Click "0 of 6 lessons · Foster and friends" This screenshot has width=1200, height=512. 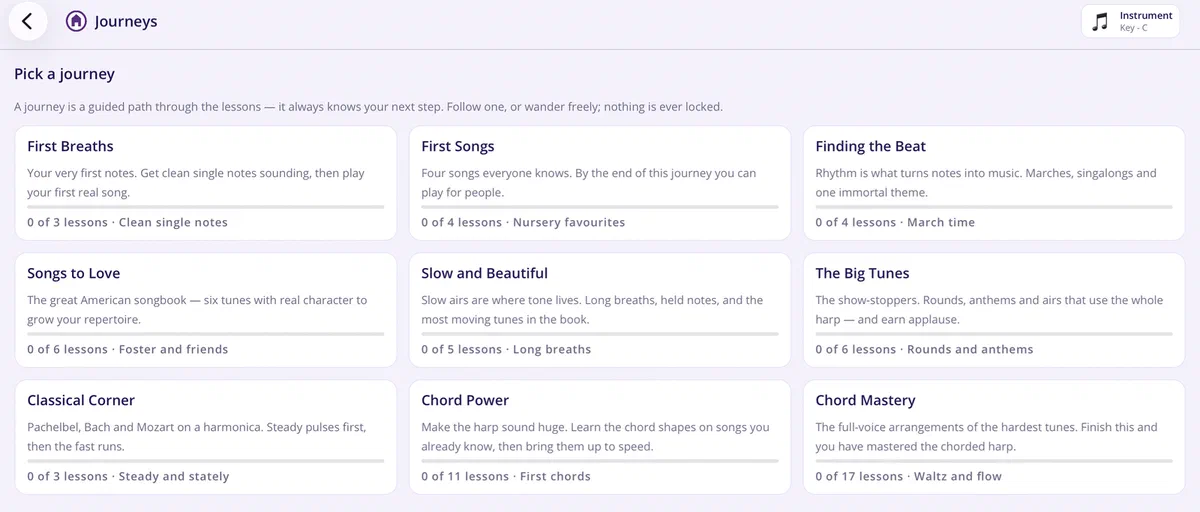coord(127,349)
